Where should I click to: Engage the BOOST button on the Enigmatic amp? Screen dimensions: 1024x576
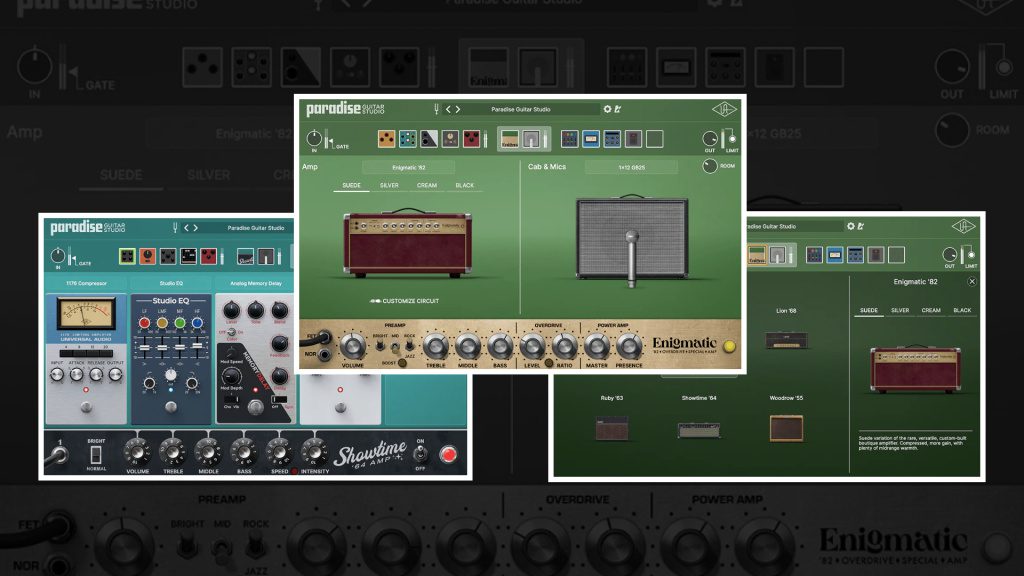pyautogui.click(x=402, y=362)
